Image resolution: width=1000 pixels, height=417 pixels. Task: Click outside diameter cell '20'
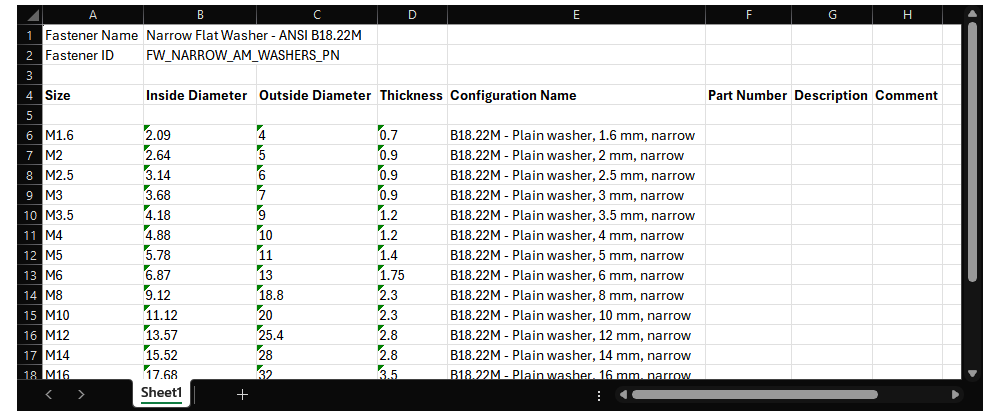pos(317,316)
